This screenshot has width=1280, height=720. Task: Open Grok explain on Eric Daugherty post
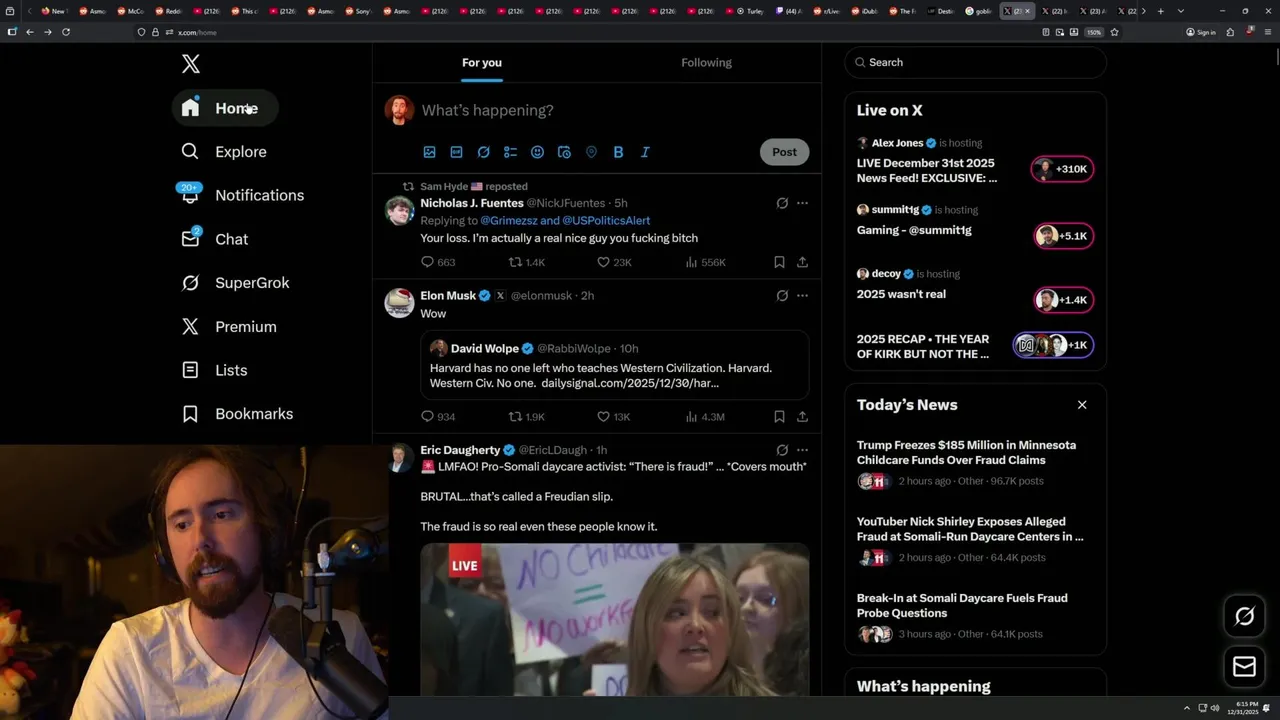(x=782, y=450)
